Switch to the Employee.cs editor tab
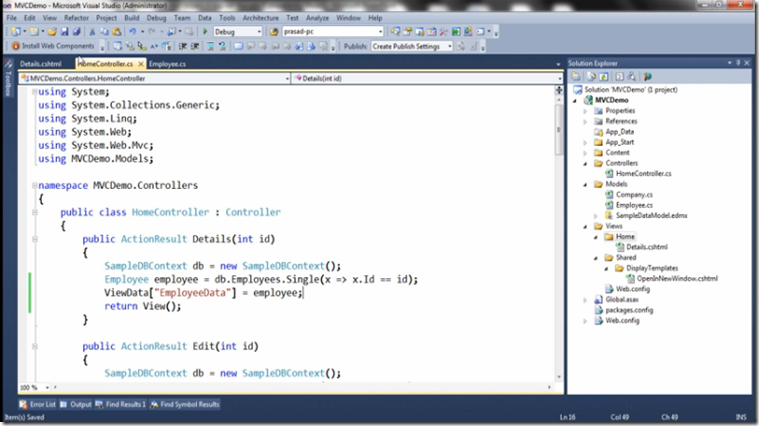Screen dimensions: 759x426 point(167,64)
